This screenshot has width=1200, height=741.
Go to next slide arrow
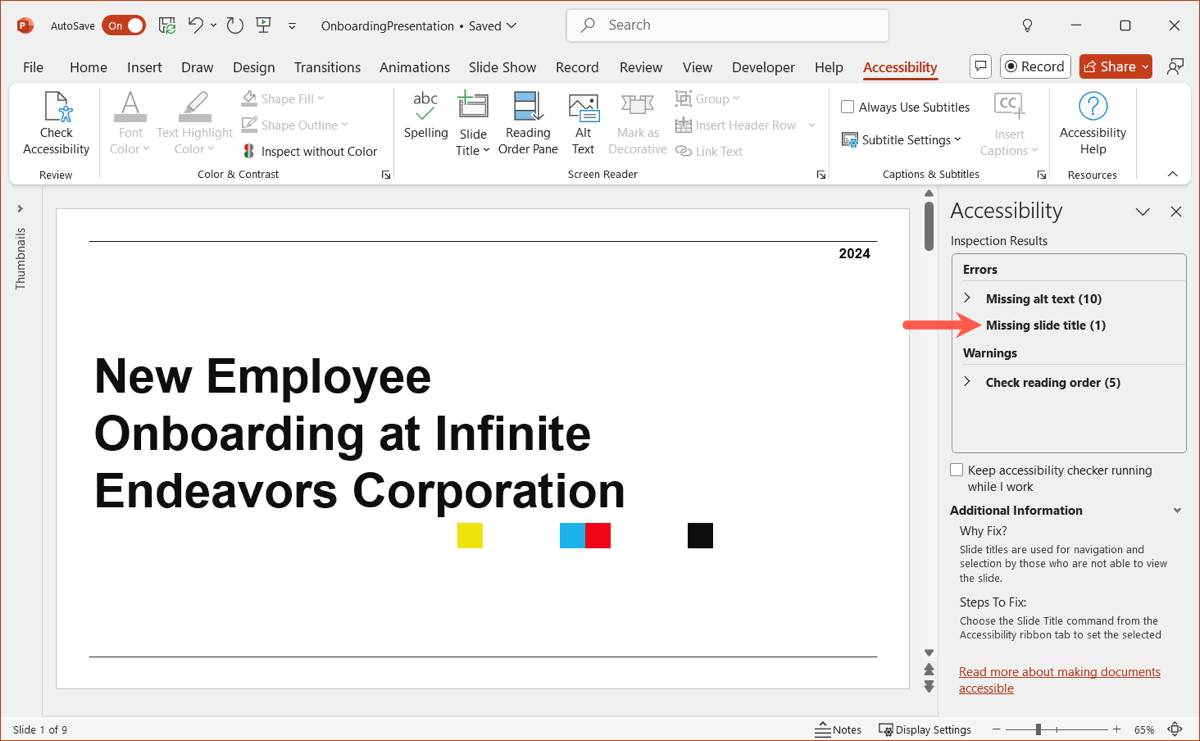[x=929, y=686]
